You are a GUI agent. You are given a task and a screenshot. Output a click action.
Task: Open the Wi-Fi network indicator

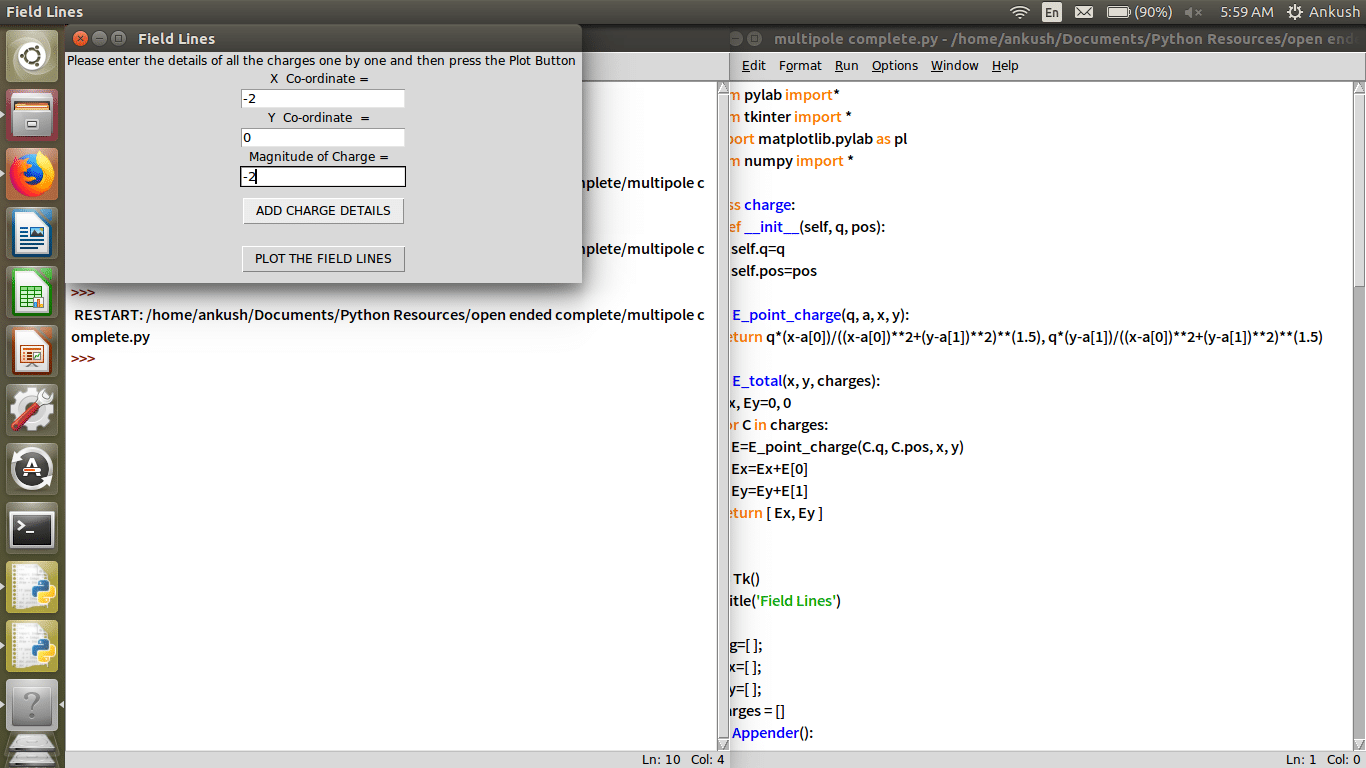pos(1019,12)
